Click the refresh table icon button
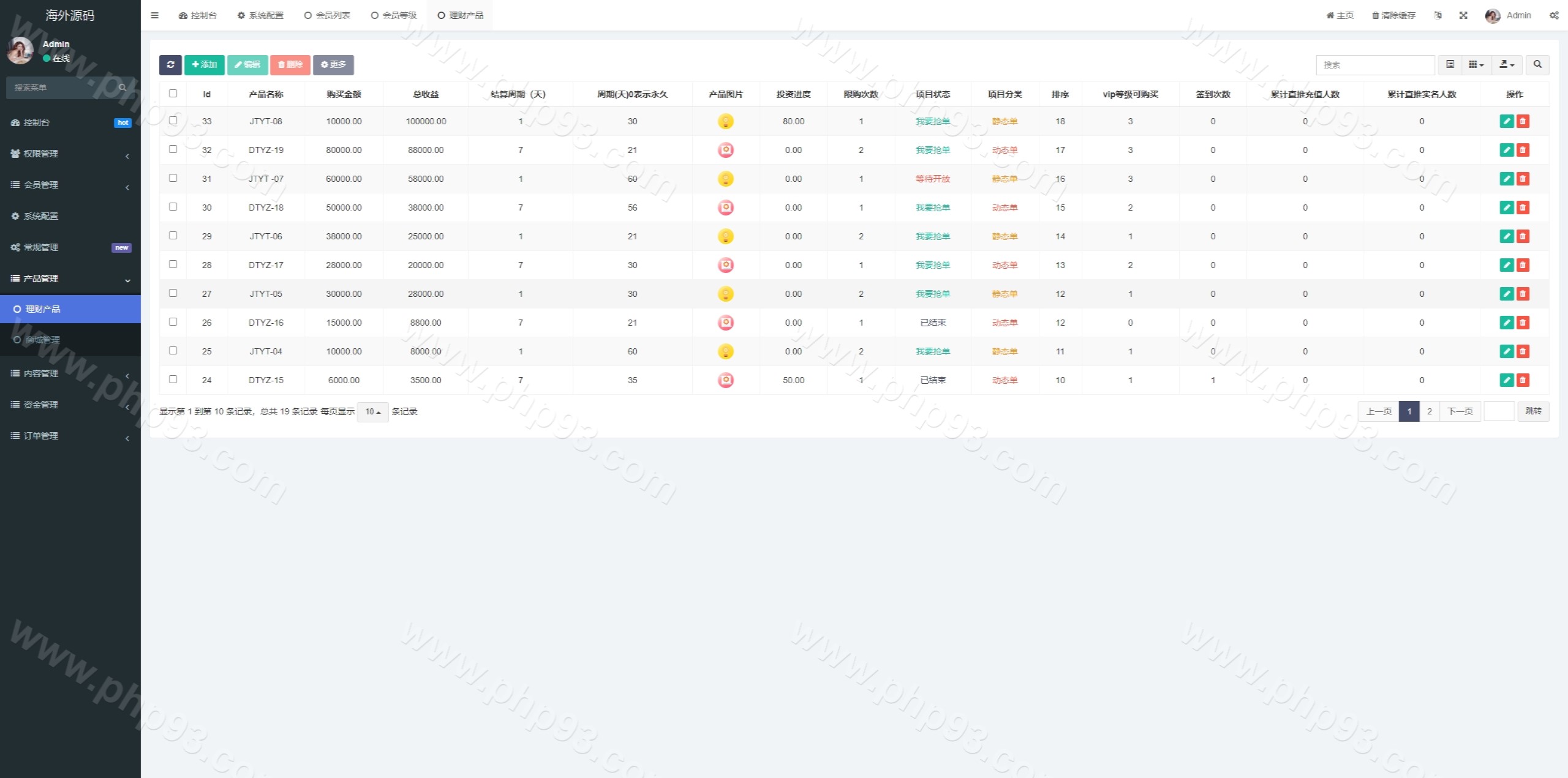1568x778 pixels. (170, 65)
